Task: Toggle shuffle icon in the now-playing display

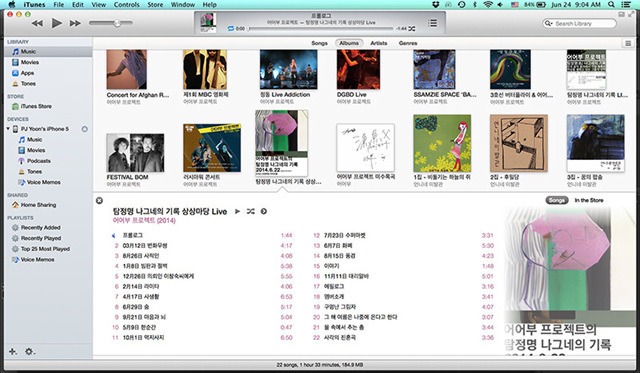Action: pos(412,29)
